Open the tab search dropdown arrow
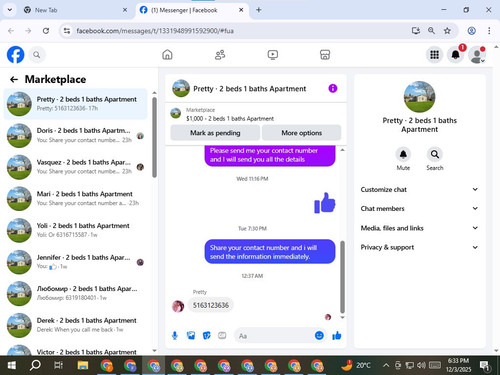The height and width of the screenshot is (375, 500). (x=10, y=10)
